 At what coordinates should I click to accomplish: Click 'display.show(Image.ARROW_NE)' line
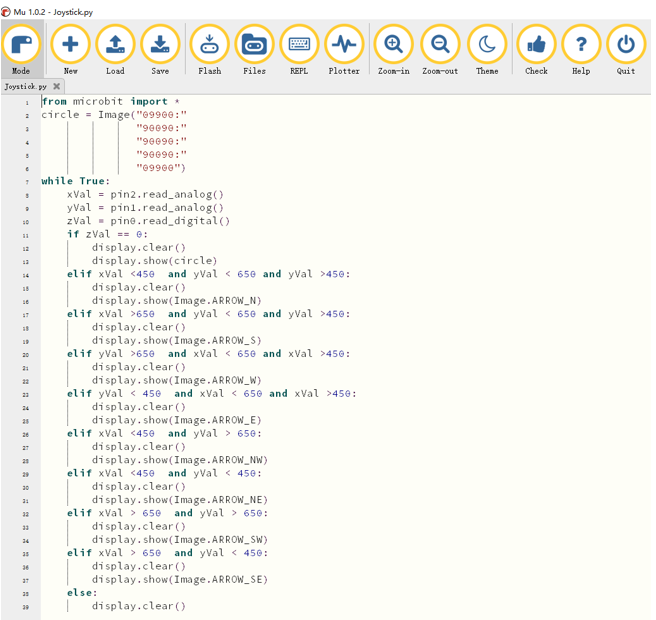(x=180, y=500)
